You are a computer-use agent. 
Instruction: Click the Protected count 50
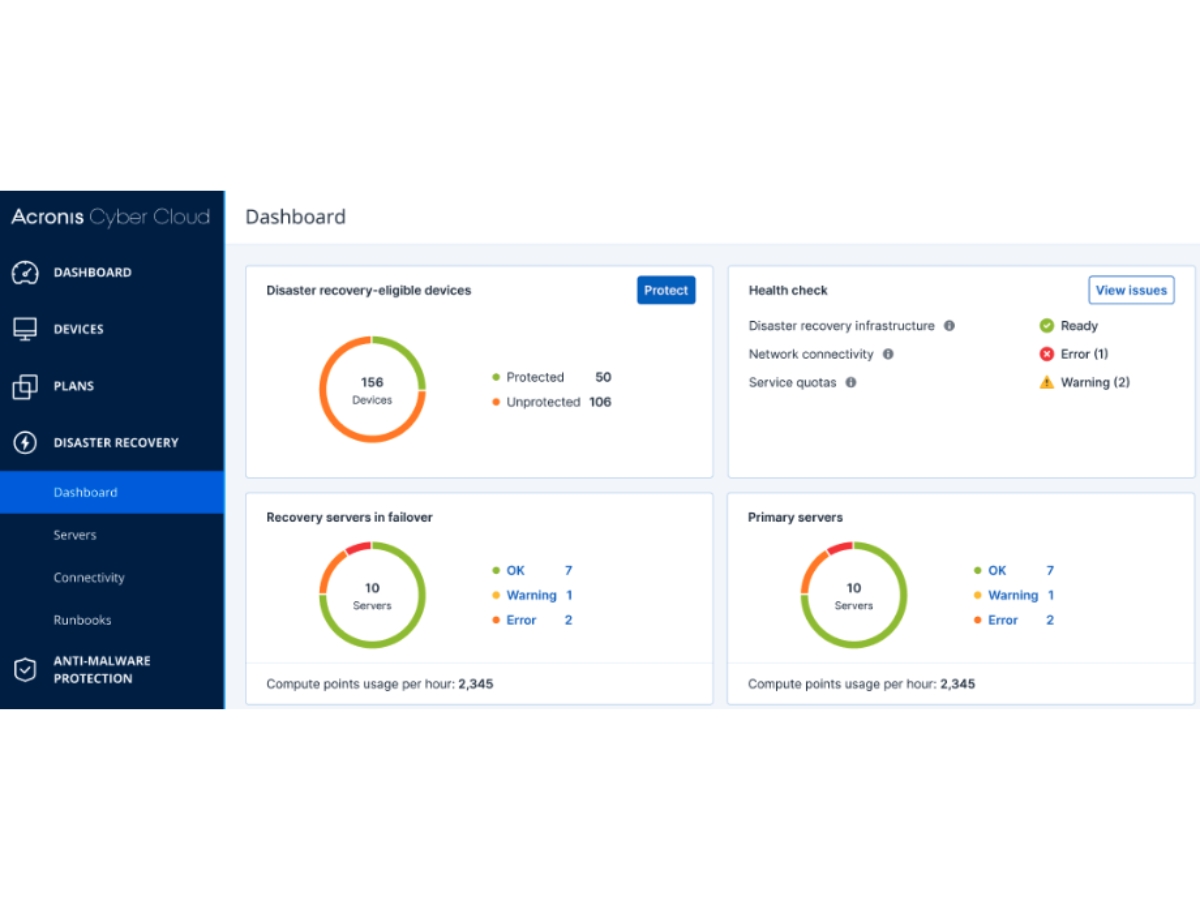coord(603,377)
